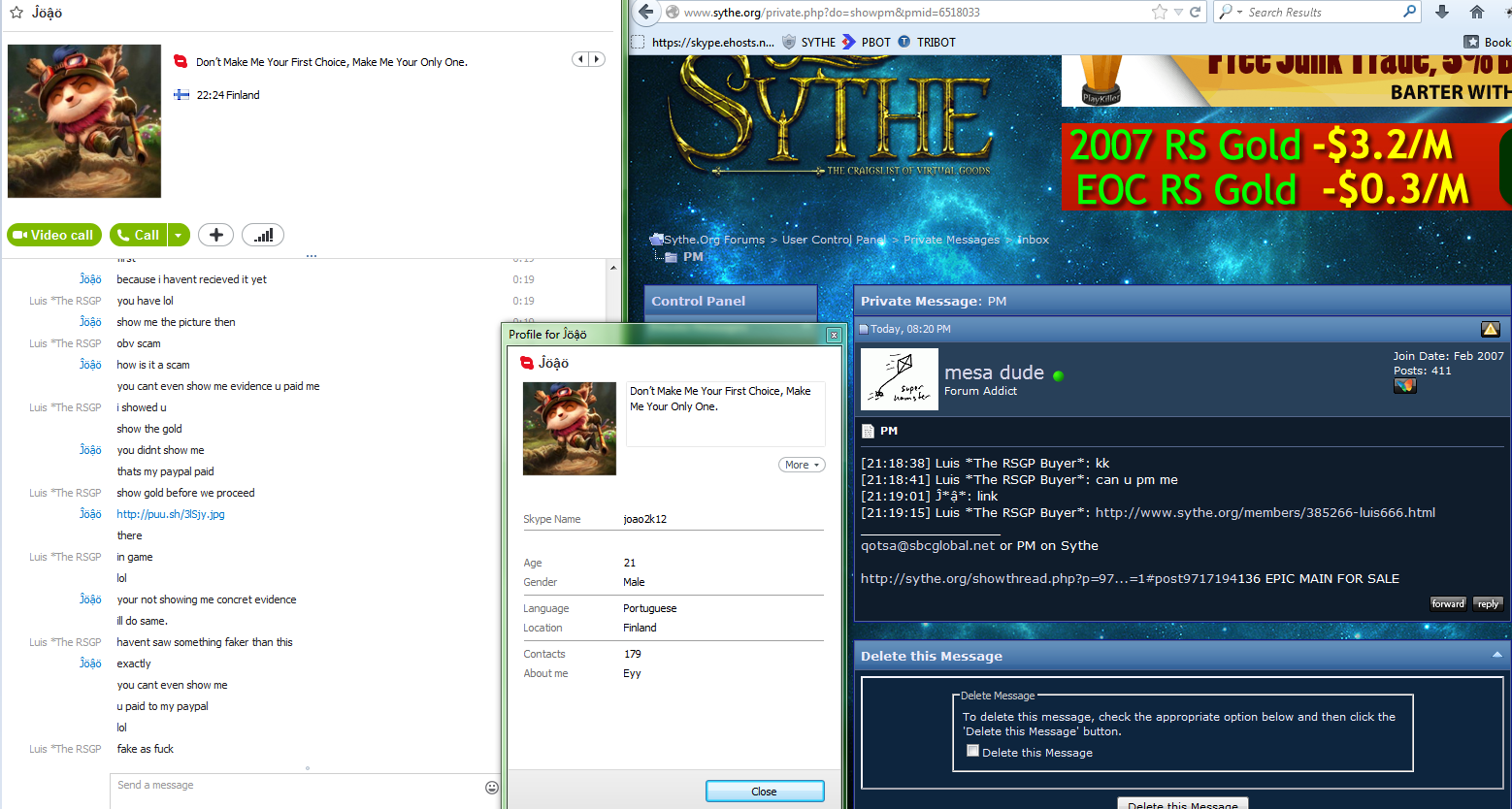Click the Search Results search box
Image resolution: width=1512 pixels, height=809 pixels.
pos(1324,13)
